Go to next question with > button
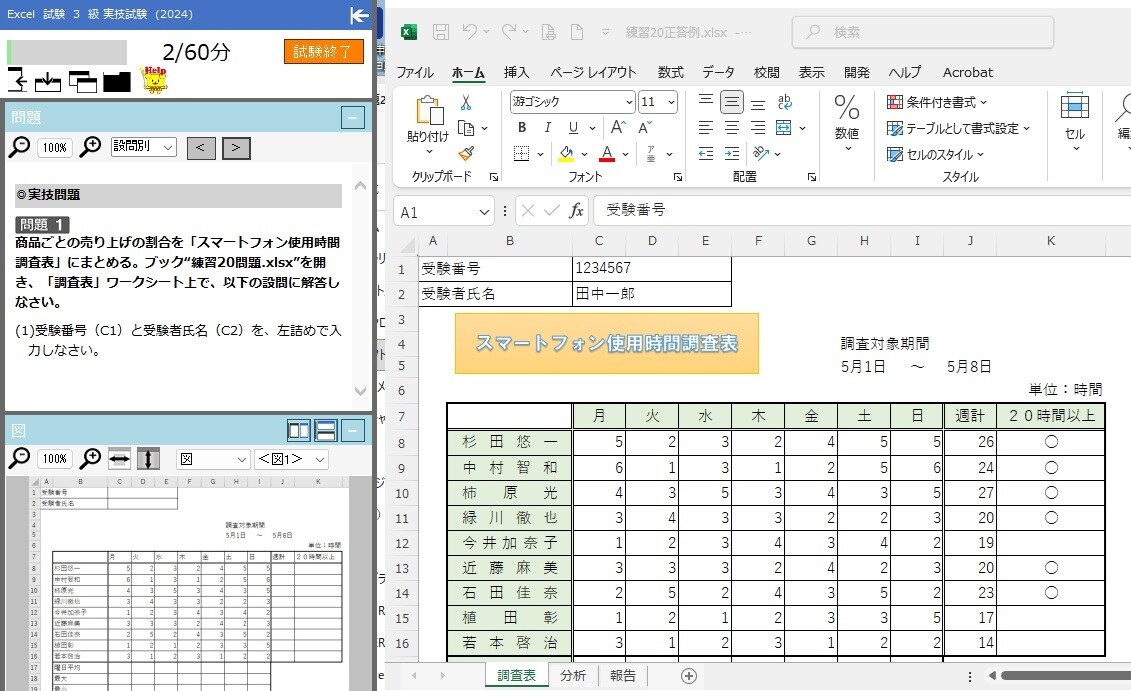 point(236,147)
